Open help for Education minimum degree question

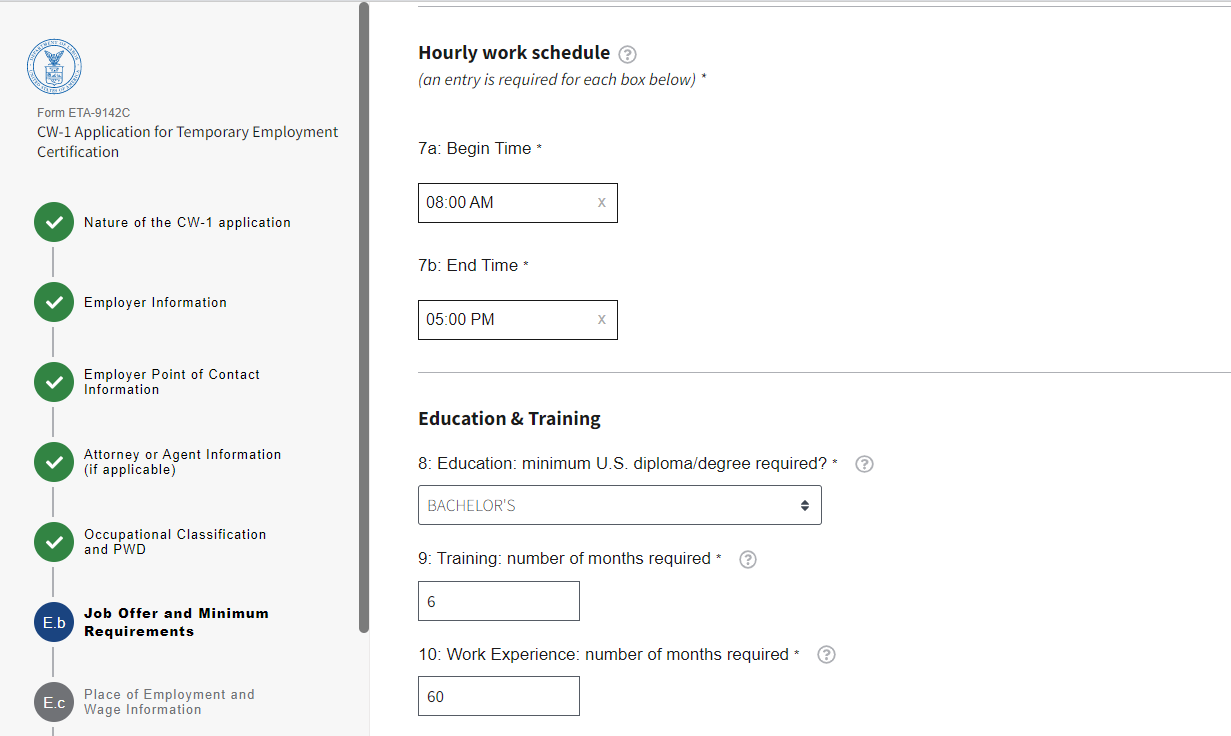(865, 464)
